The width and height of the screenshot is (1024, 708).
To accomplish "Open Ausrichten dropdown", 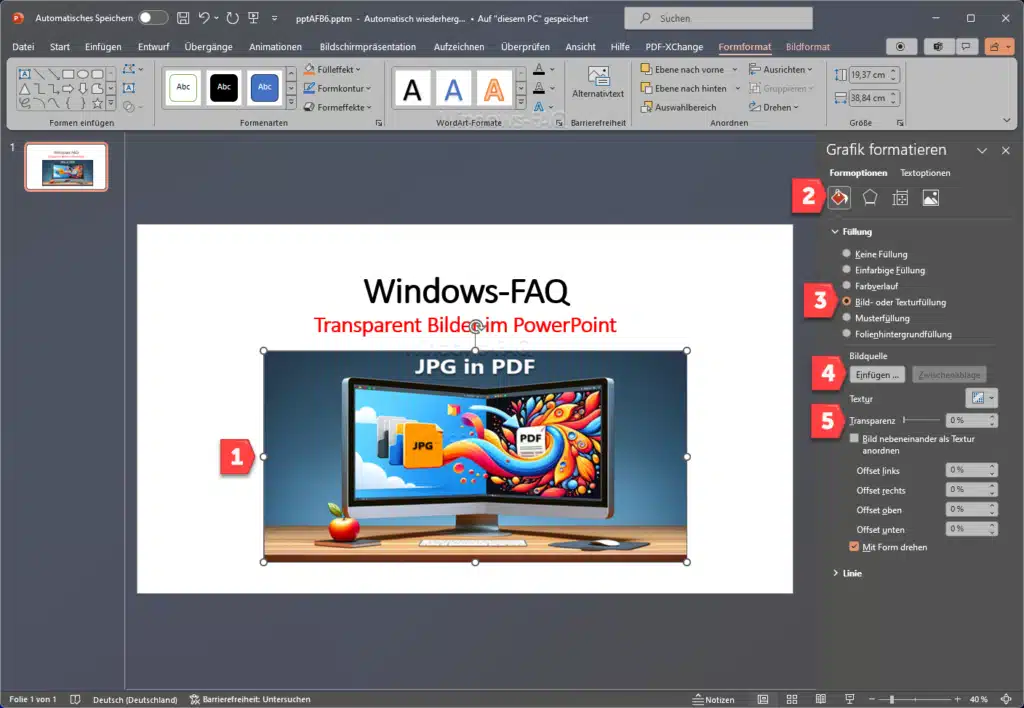I will (780, 69).
